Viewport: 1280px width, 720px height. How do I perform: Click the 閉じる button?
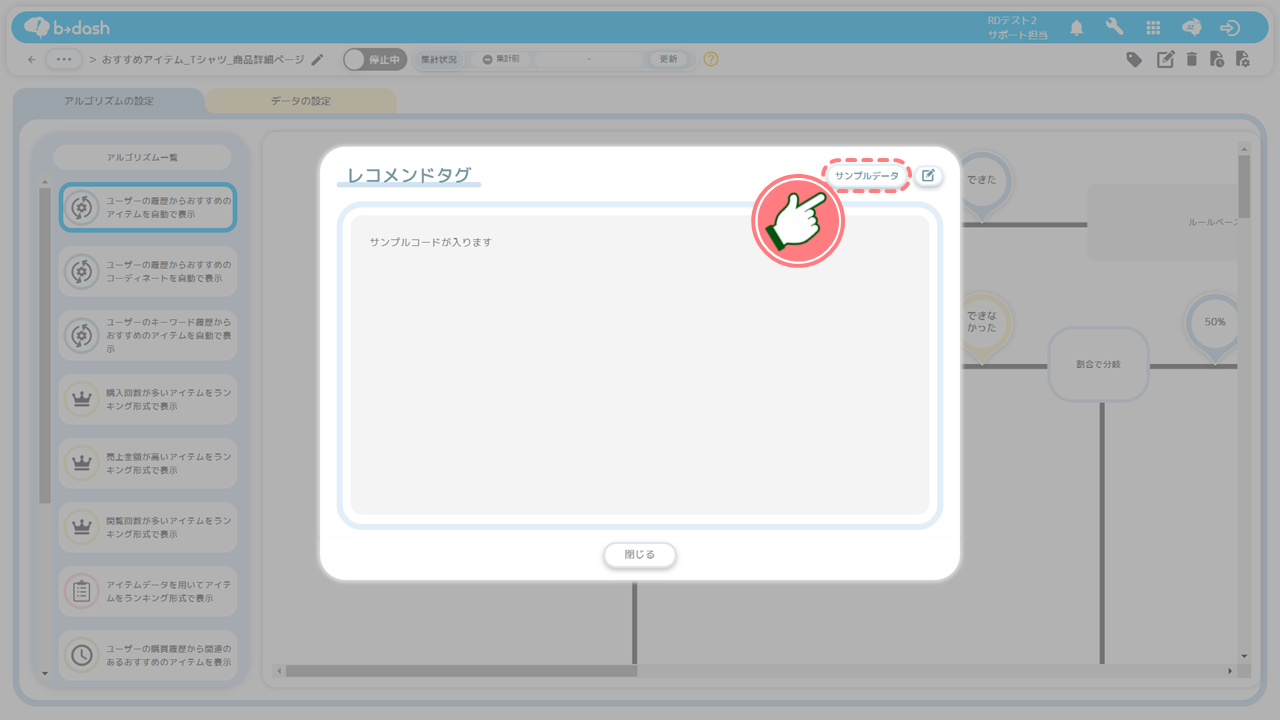[x=640, y=554]
